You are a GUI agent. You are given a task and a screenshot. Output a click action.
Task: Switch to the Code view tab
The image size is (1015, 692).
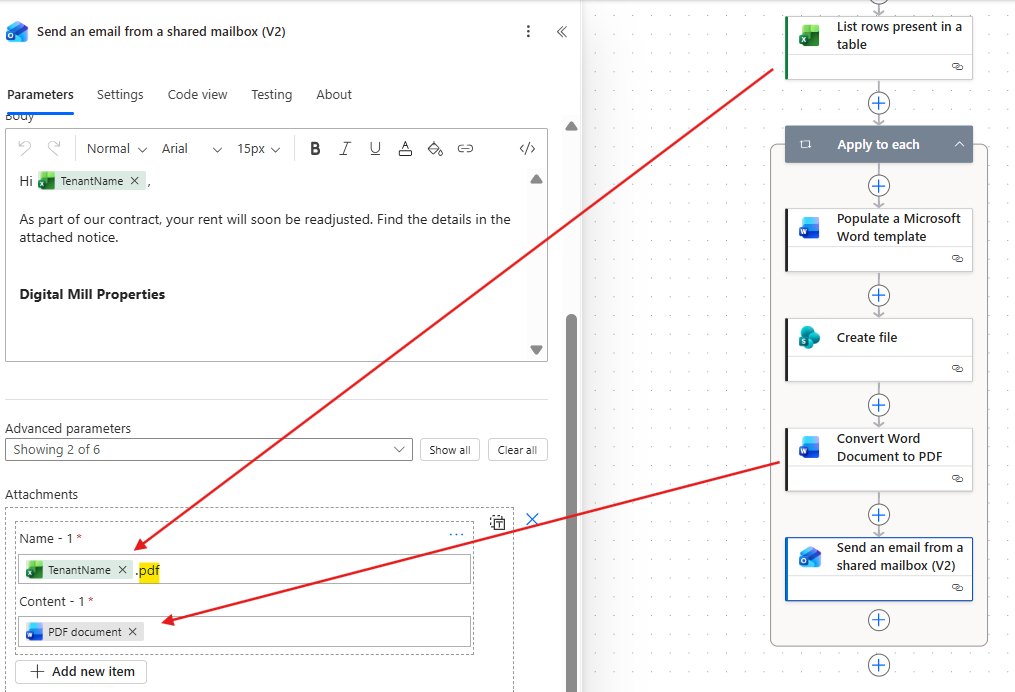[x=197, y=95]
